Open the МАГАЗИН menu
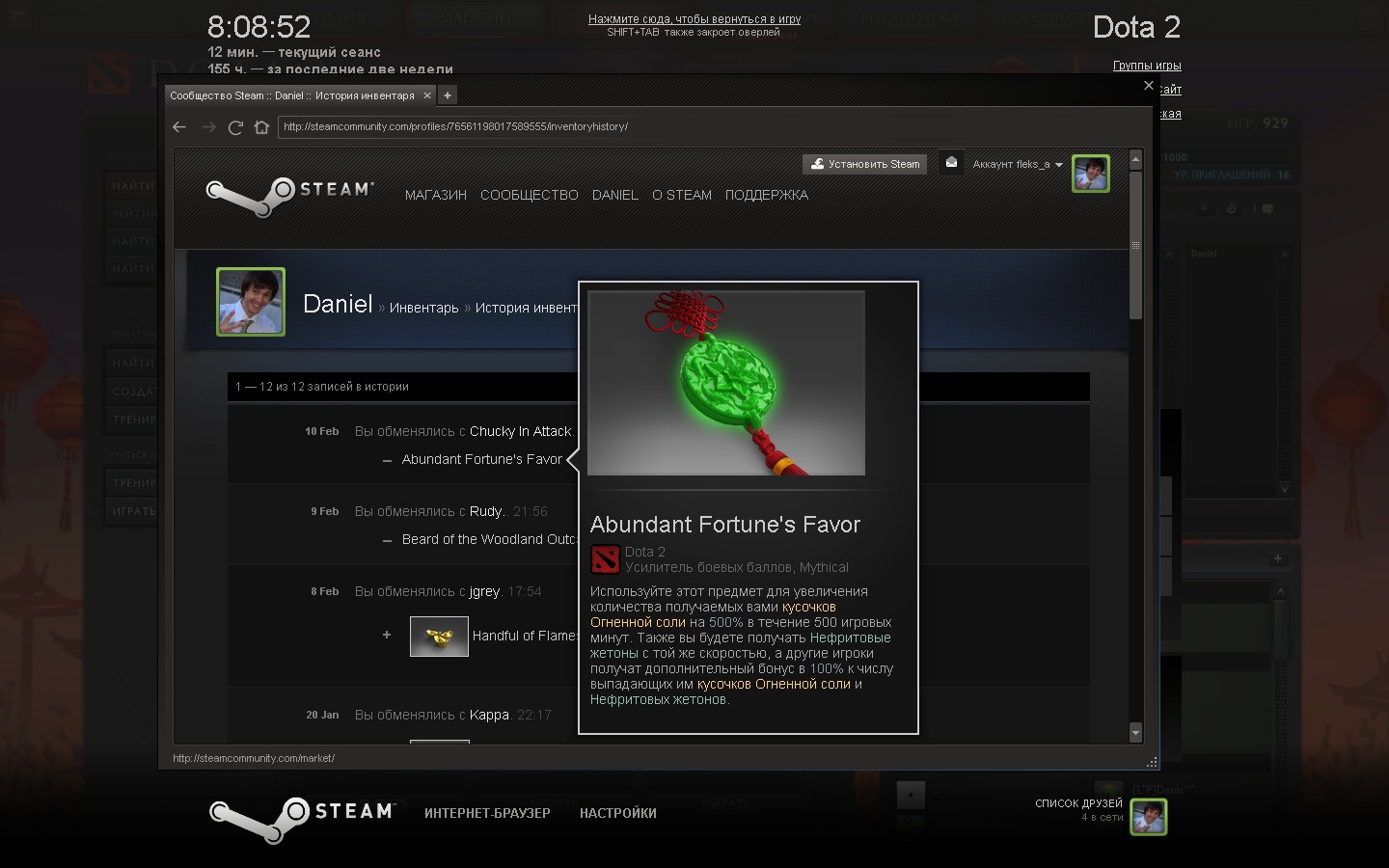This screenshot has height=868, width=1389. click(436, 195)
